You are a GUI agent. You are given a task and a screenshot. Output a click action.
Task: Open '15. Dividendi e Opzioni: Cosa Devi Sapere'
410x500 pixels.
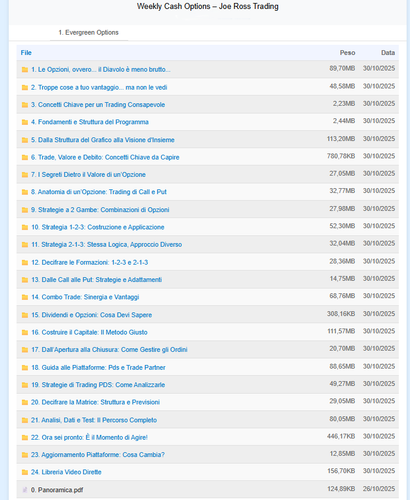[92, 315]
